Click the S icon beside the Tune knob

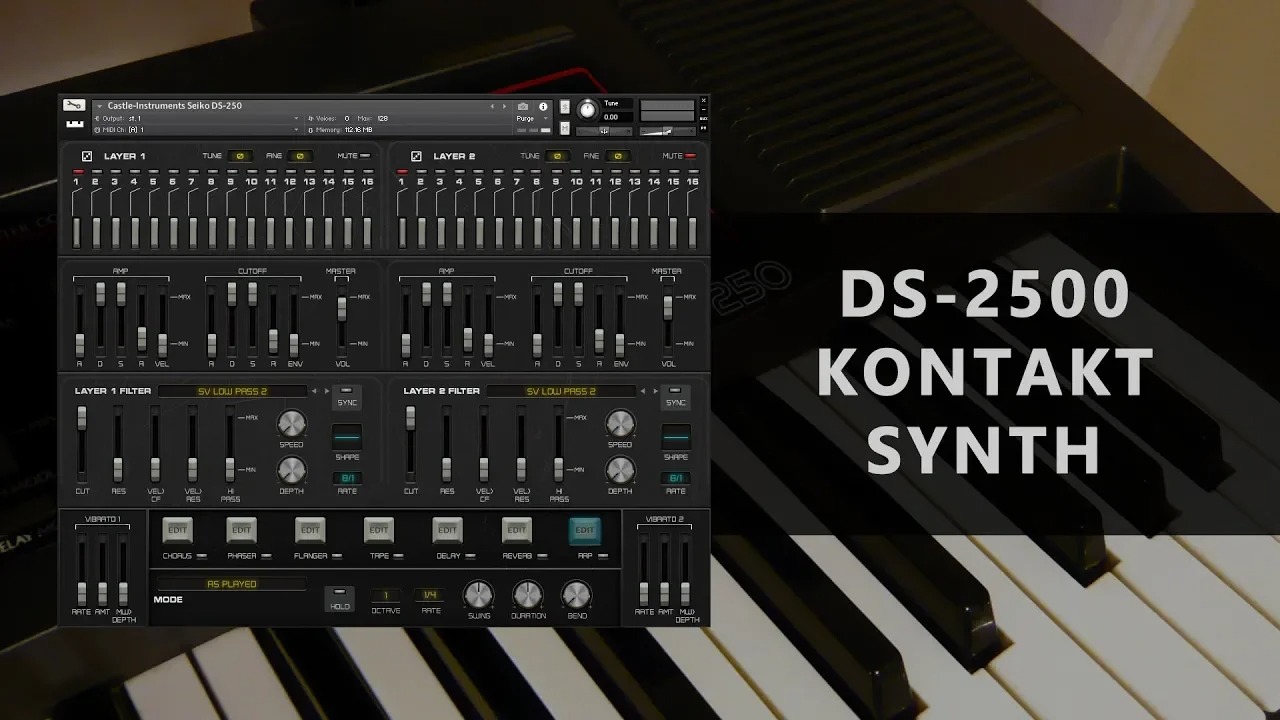(x=564, y=107)
